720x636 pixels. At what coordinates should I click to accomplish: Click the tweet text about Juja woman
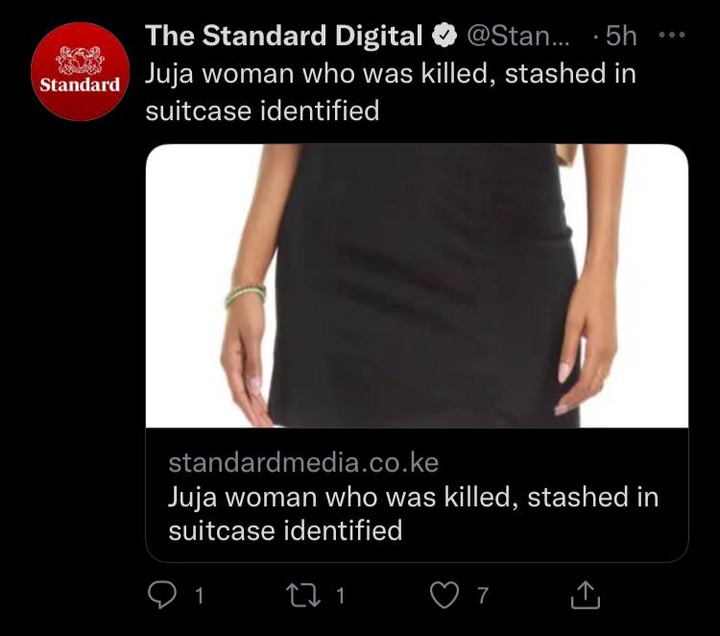[x=391, y=92]
